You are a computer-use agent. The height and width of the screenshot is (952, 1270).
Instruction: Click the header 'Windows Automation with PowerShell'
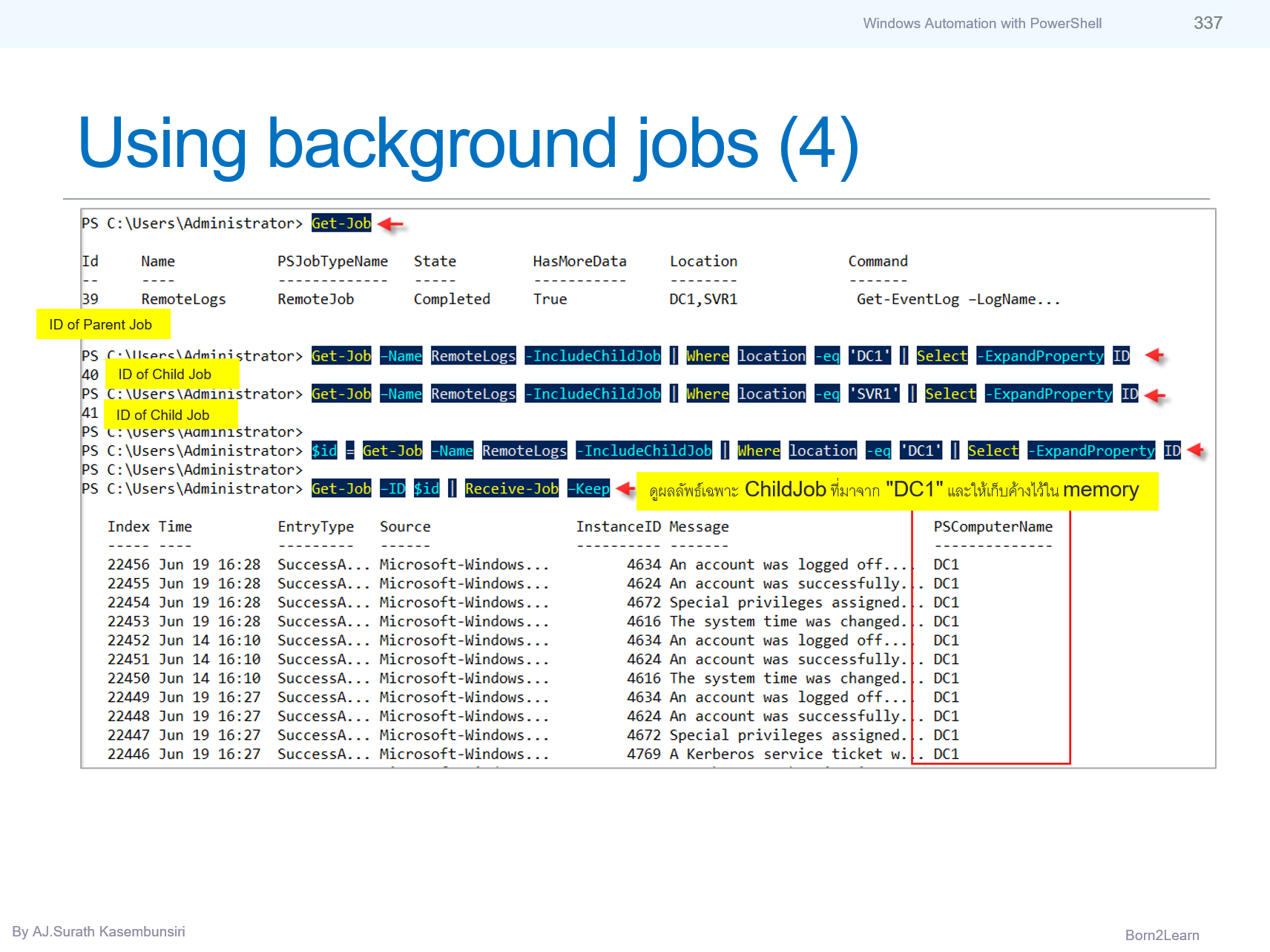(x=982, y=24)
